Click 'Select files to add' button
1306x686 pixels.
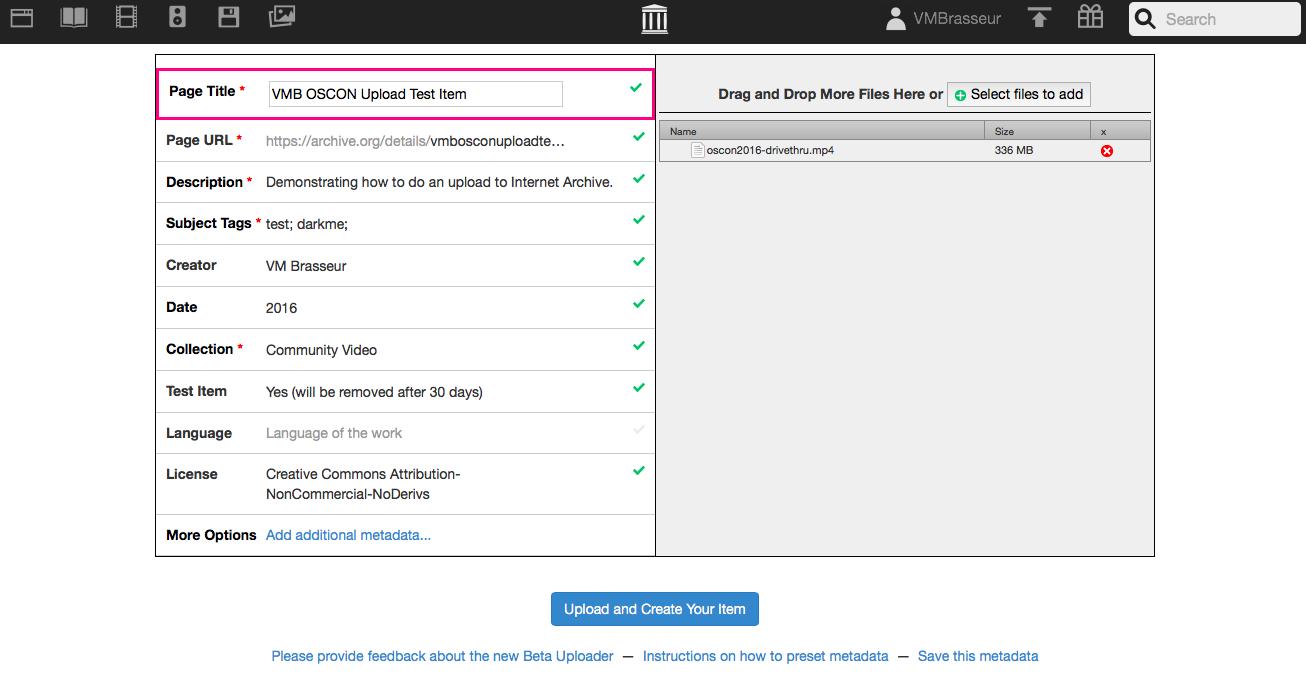point(1019,94)
